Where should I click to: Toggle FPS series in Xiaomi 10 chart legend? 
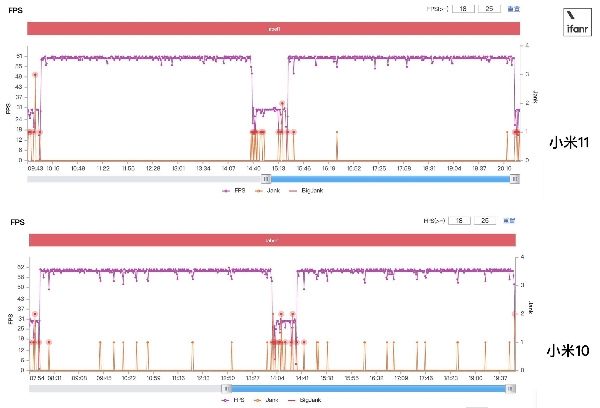233,400
